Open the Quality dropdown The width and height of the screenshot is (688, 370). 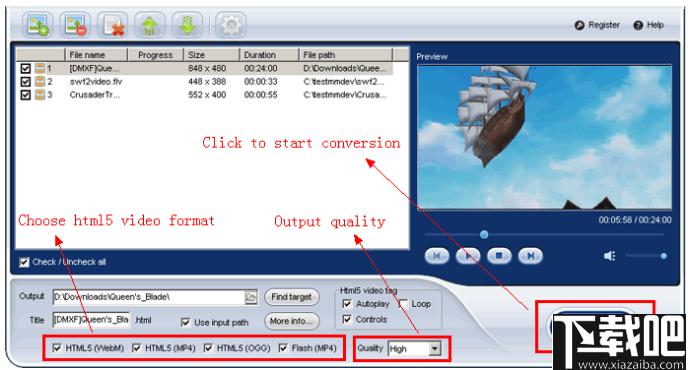[x=434, y=348]
